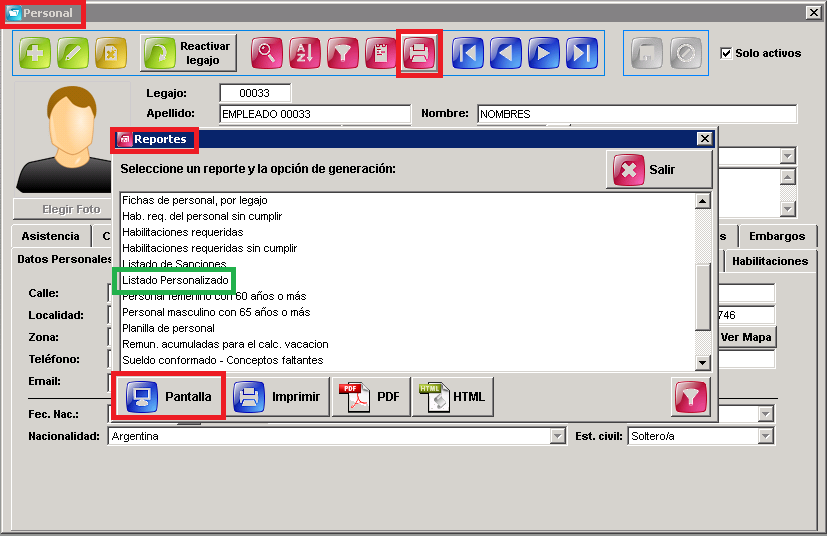Image resolution: width=827 pixels, height=536 pixels.
Task: Click the Apellido input field
Action: point(315,114)
